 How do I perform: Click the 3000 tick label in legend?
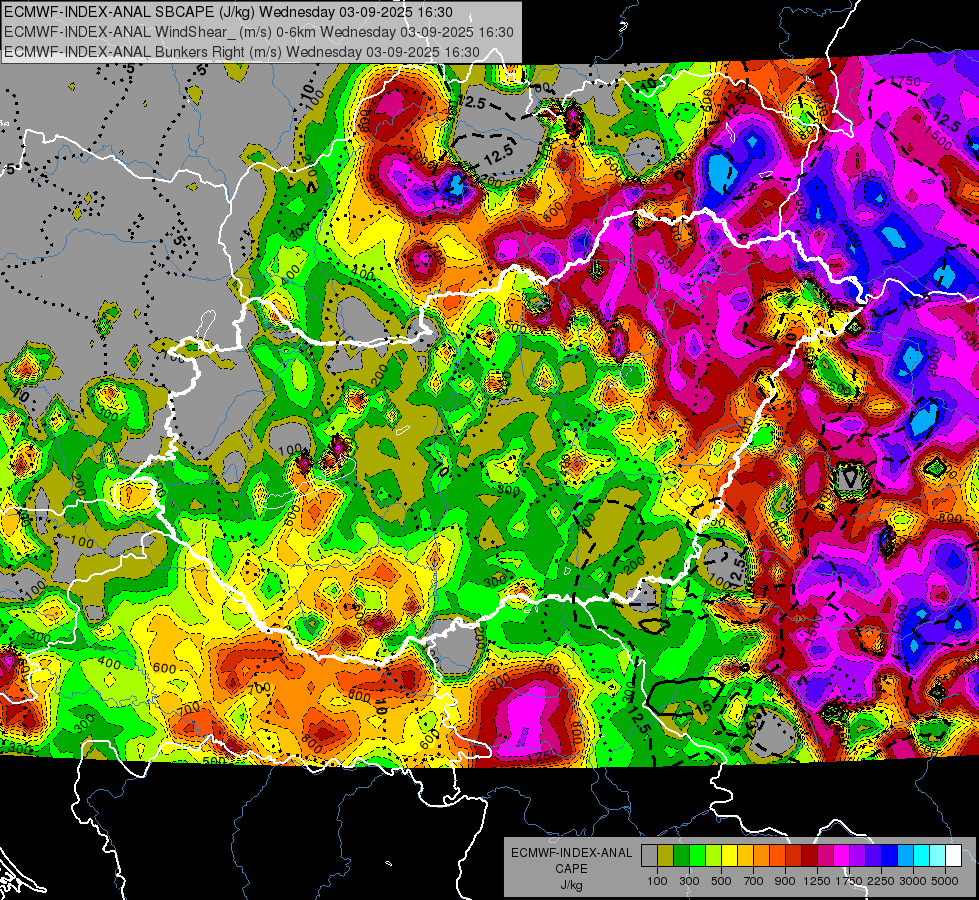tap(913, 881)
